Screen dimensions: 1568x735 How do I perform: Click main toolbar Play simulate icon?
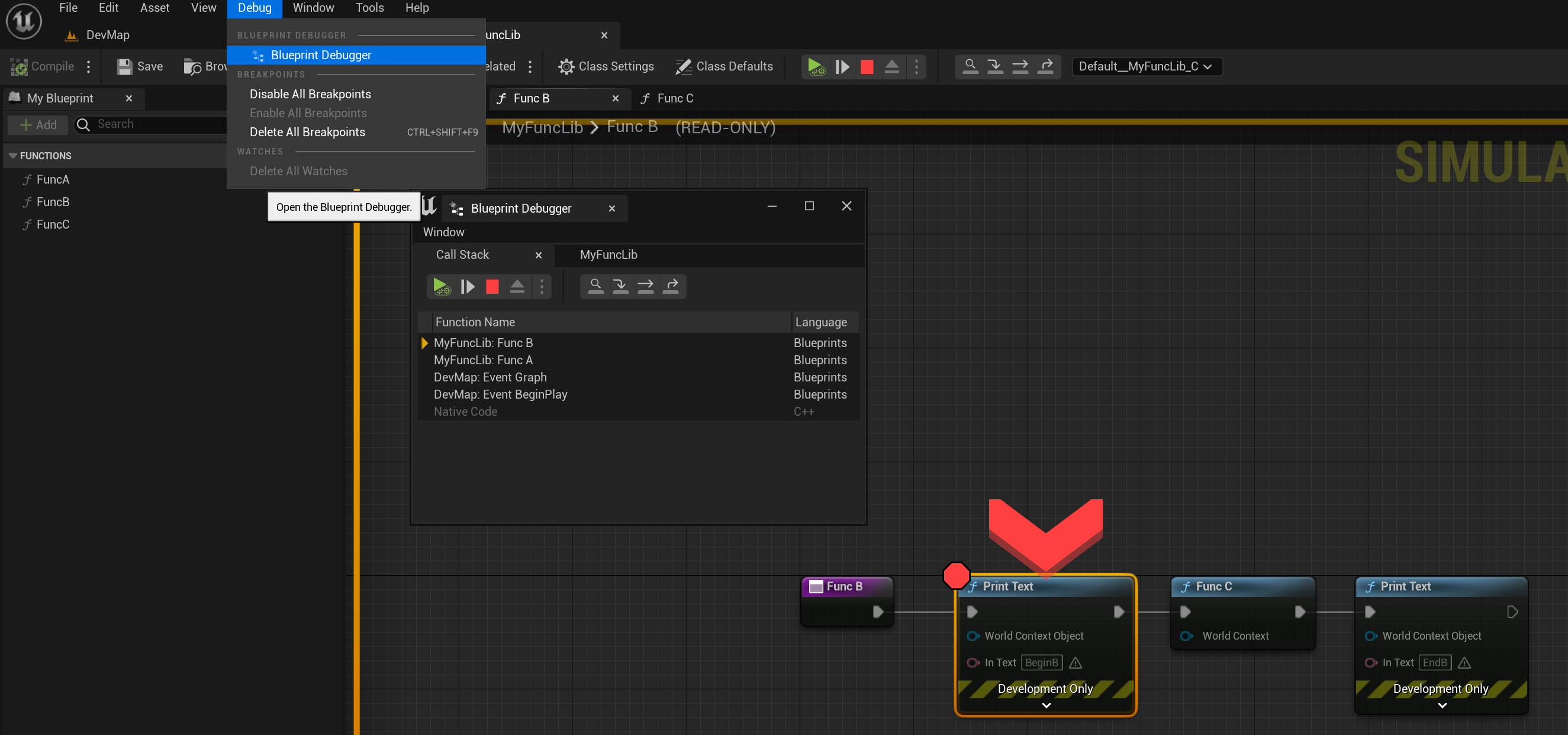coord(816,66)
